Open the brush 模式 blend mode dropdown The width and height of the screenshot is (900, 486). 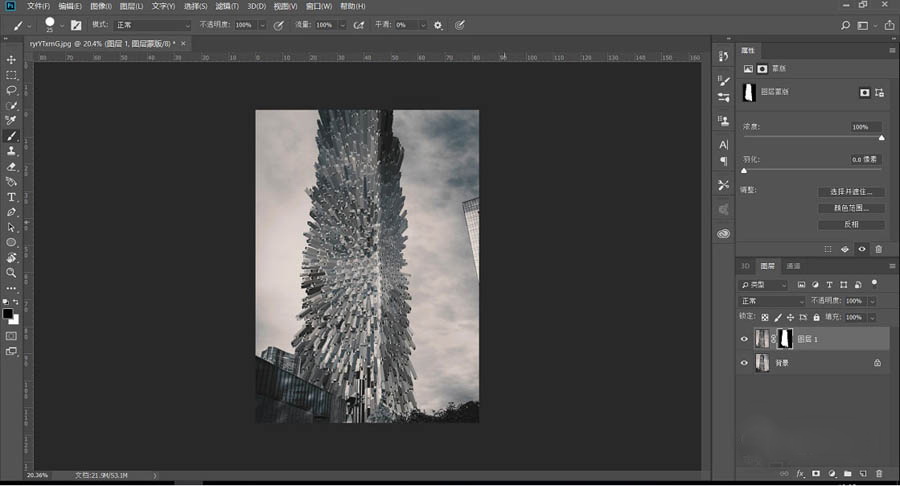152,25
